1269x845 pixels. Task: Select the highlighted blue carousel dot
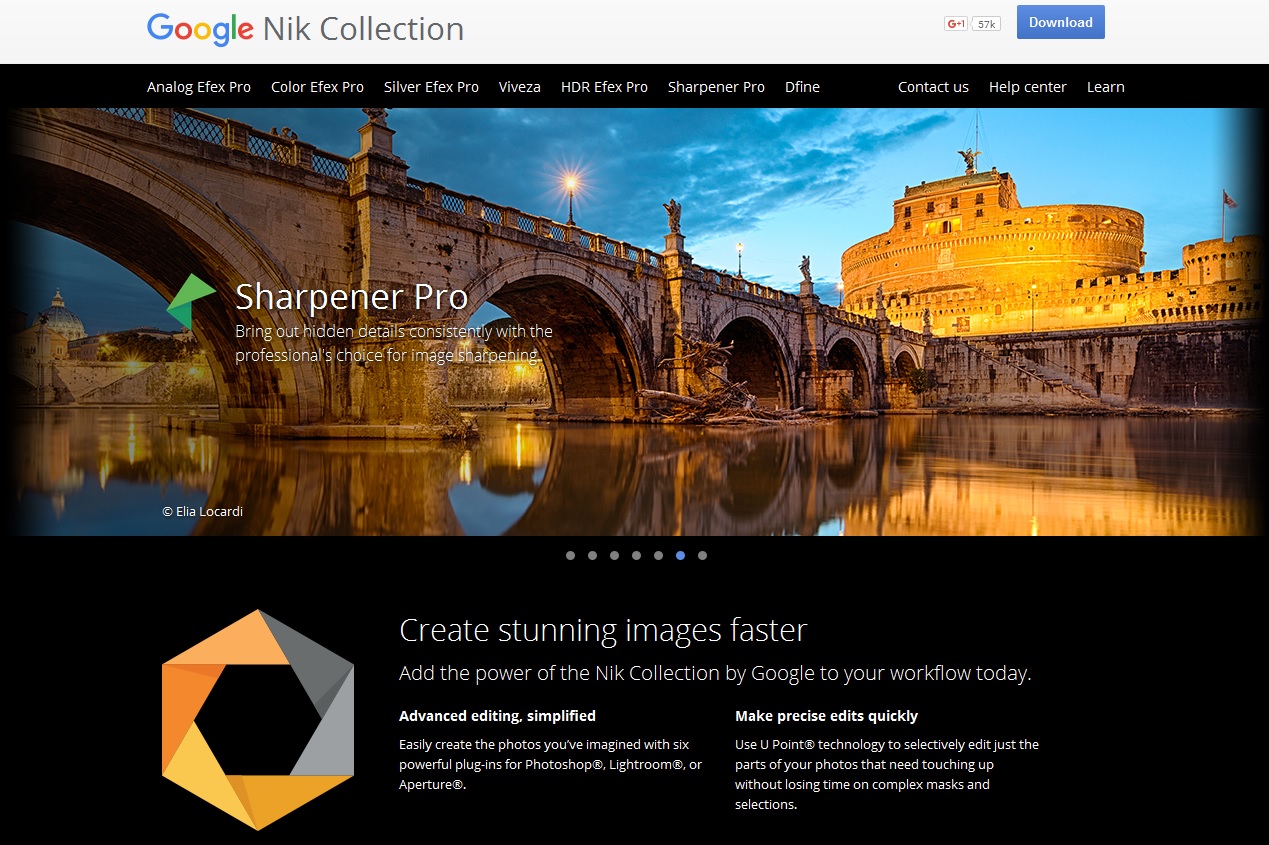[680, 555]
